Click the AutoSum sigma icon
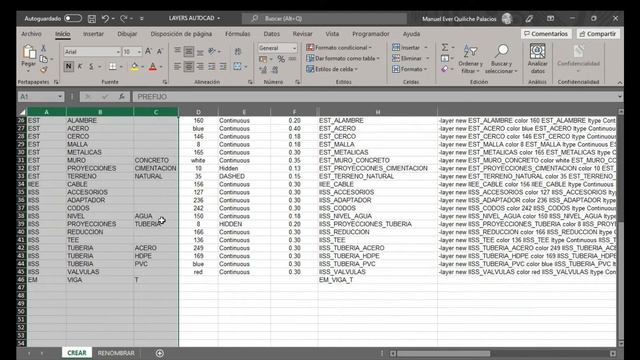This screenshot has height=360, width=640. coord(445,47)
